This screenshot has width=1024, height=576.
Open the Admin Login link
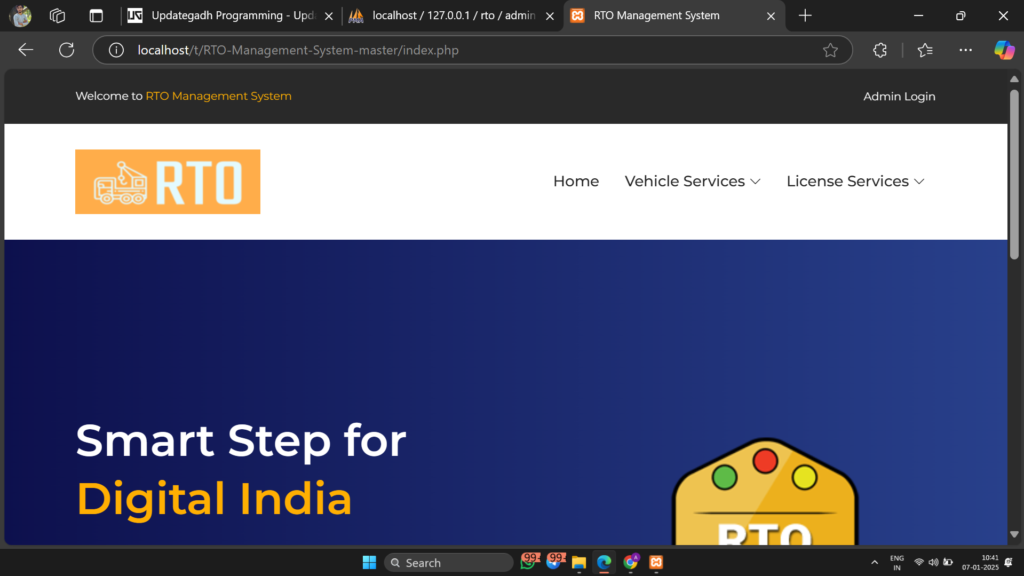click(899, 96)
